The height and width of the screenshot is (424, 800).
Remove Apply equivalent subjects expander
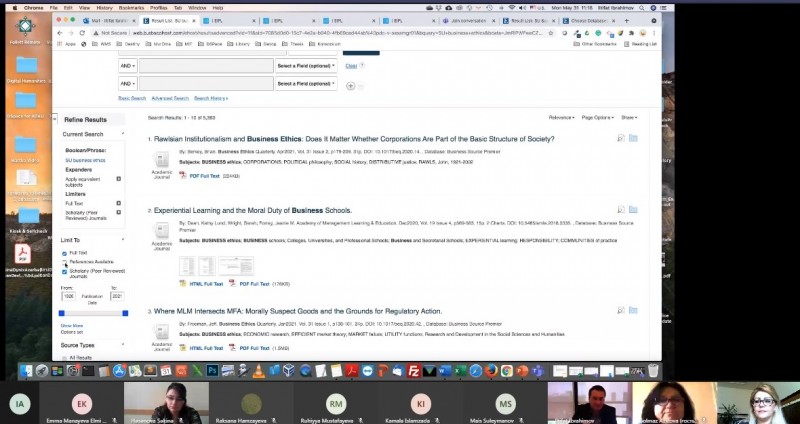118,179
